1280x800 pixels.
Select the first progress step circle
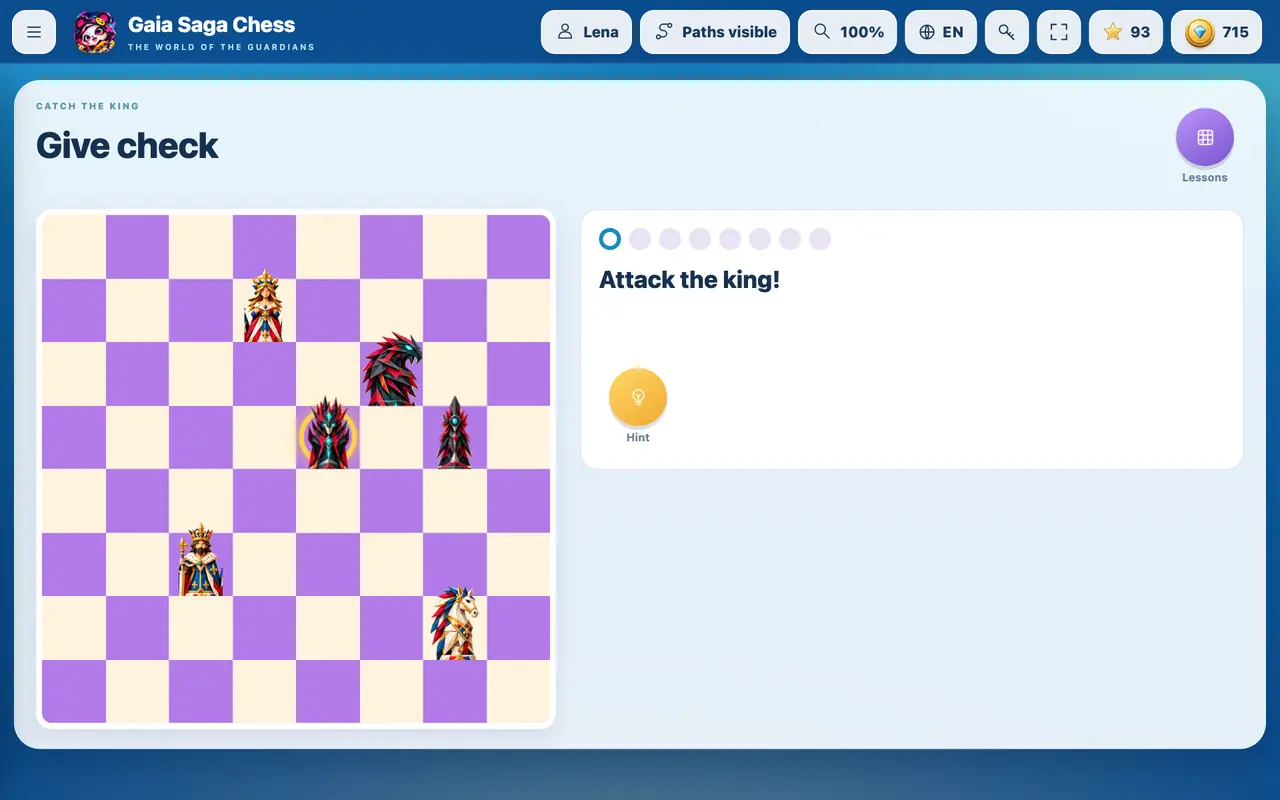[610, 239]
